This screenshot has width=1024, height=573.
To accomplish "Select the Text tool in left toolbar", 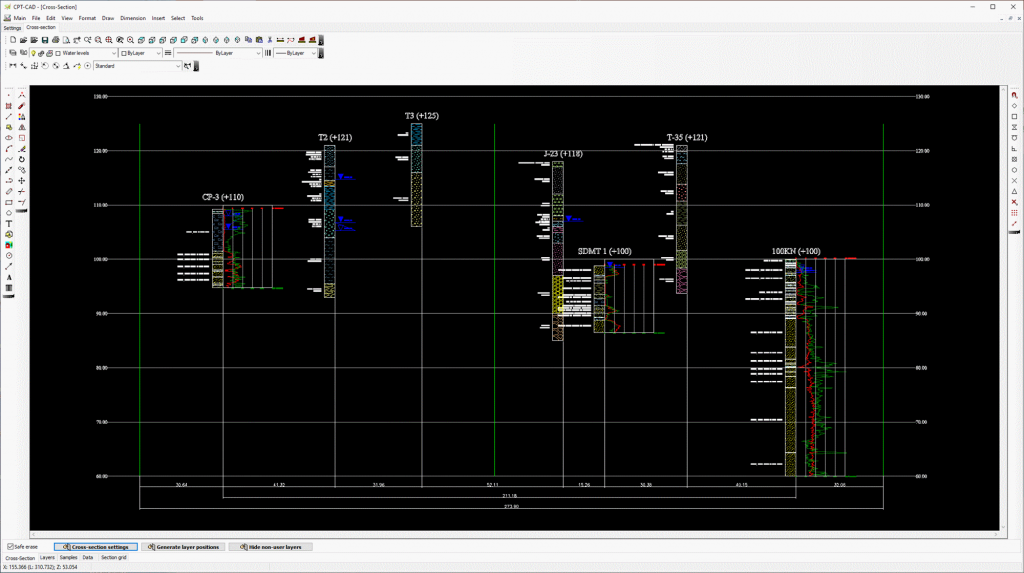I will [9, 224].
